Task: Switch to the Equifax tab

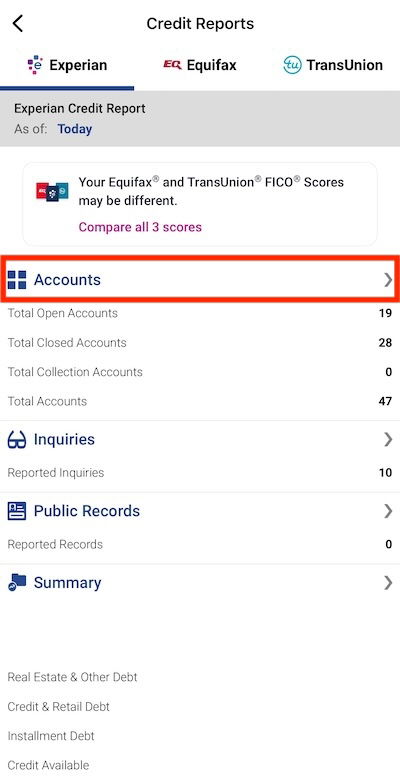Action: 200,65
